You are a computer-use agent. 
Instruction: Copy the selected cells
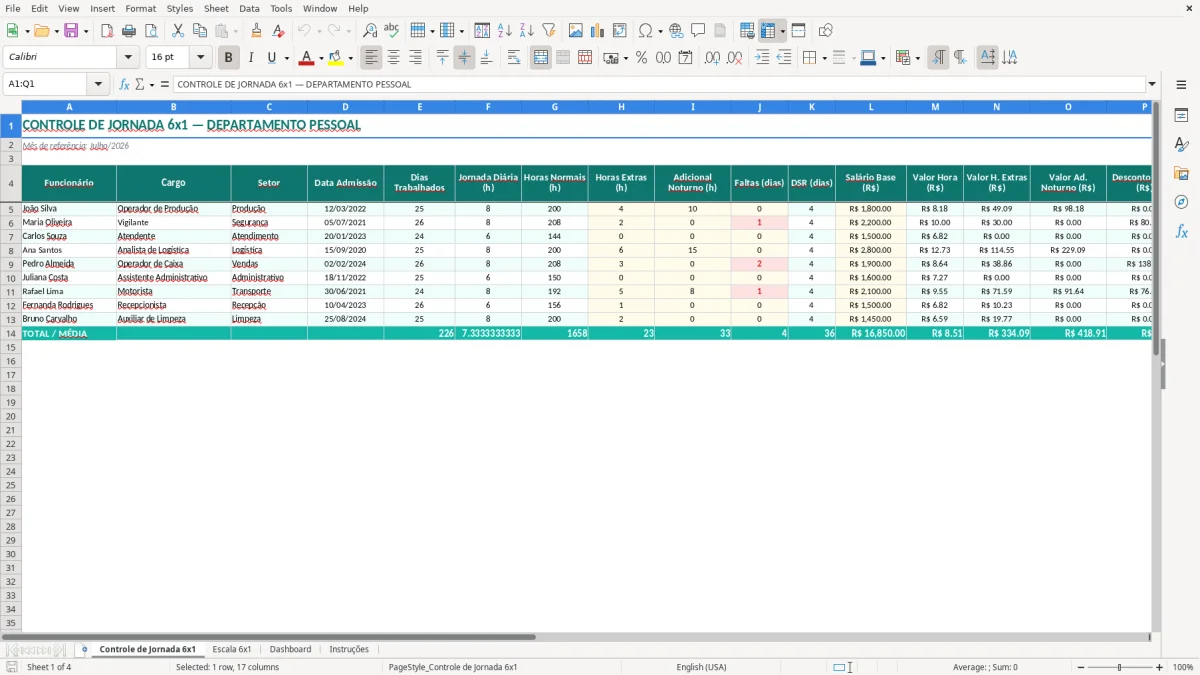click(200, 31)
